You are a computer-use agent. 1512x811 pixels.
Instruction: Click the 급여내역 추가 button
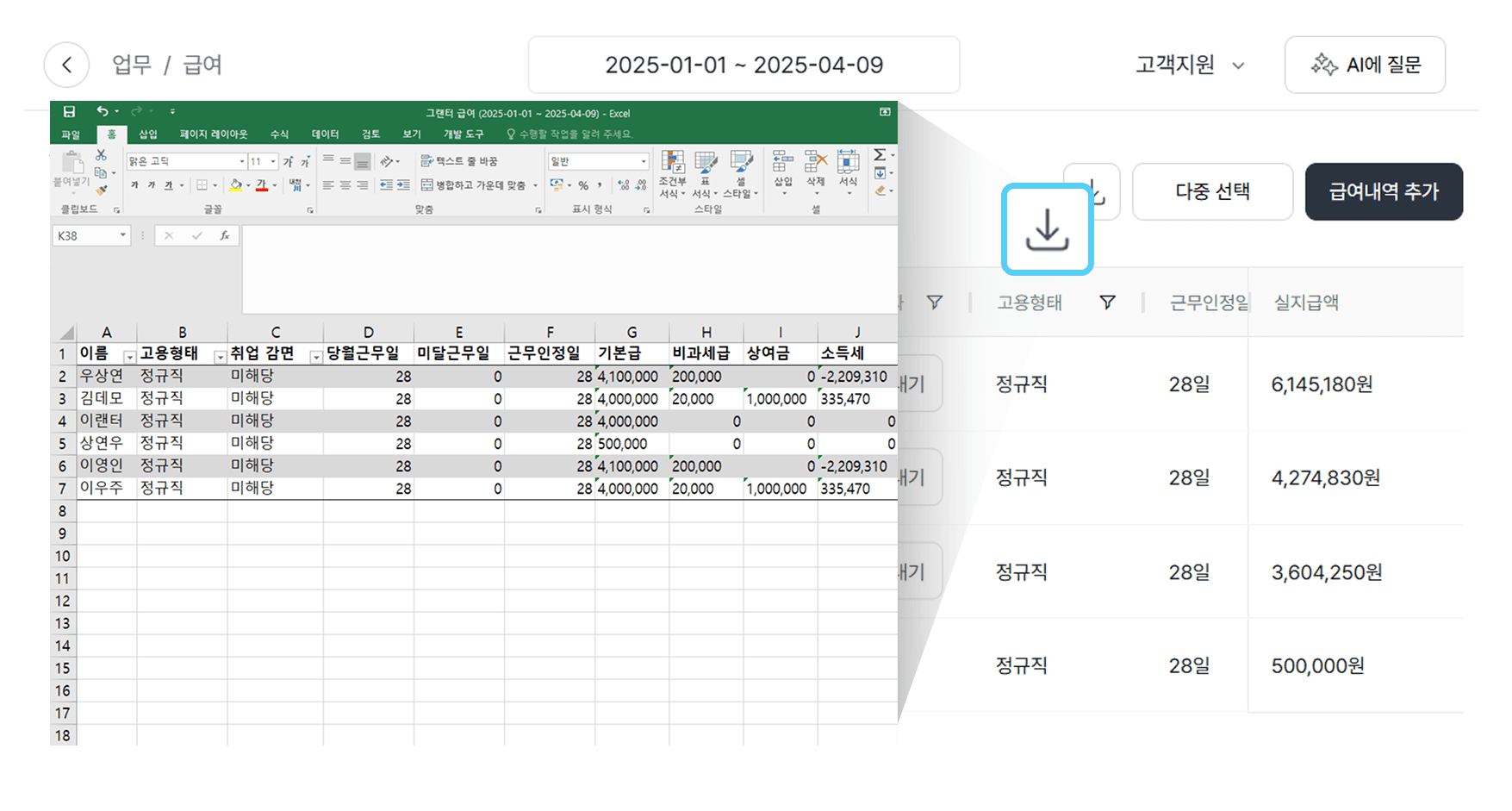[x=1384, y=191]
